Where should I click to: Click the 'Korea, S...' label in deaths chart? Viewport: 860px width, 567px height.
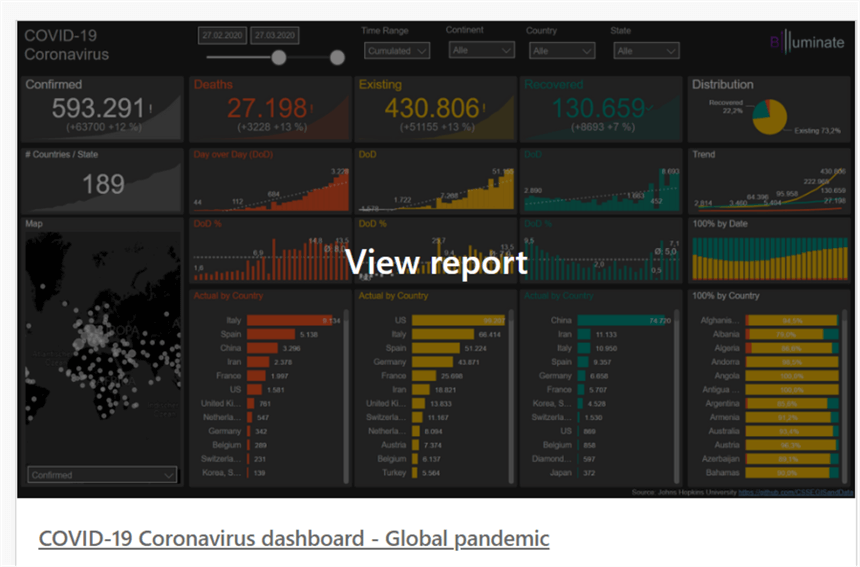(x=222, y=473)
